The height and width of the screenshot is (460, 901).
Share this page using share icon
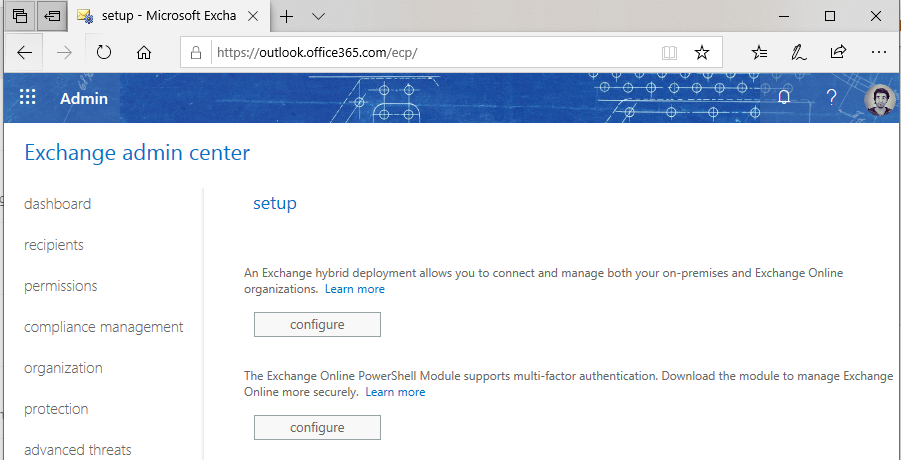pyautogui.click(x=838, y=52)
